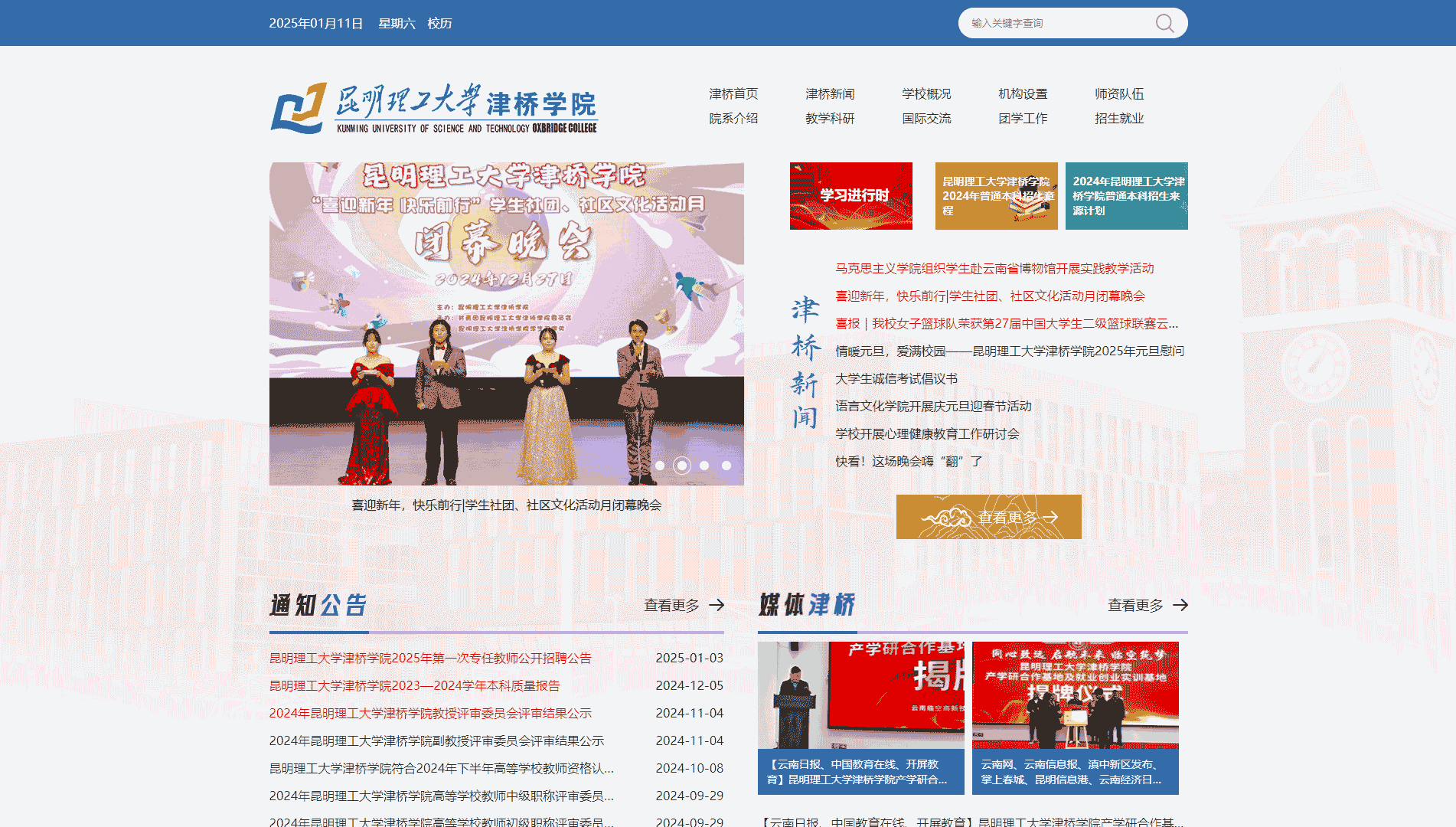Open the 团学工作 menu item
Viewport: 1456px width, 827px height.
(x=1023, y=119)
